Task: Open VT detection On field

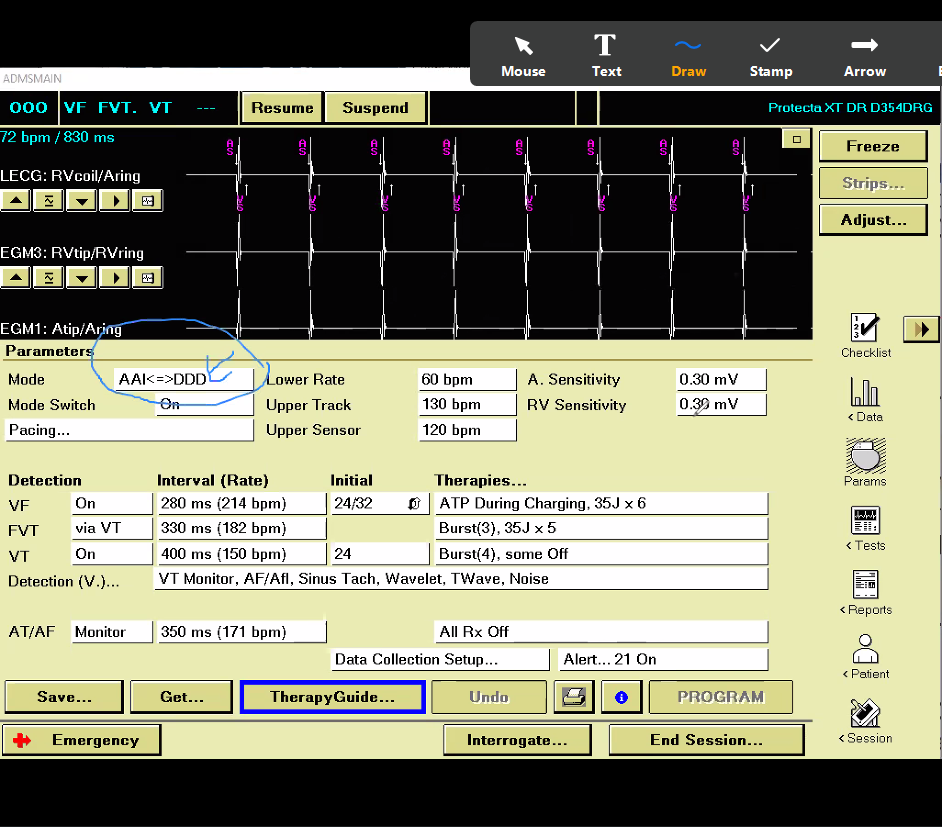Action: coord(112,554)
